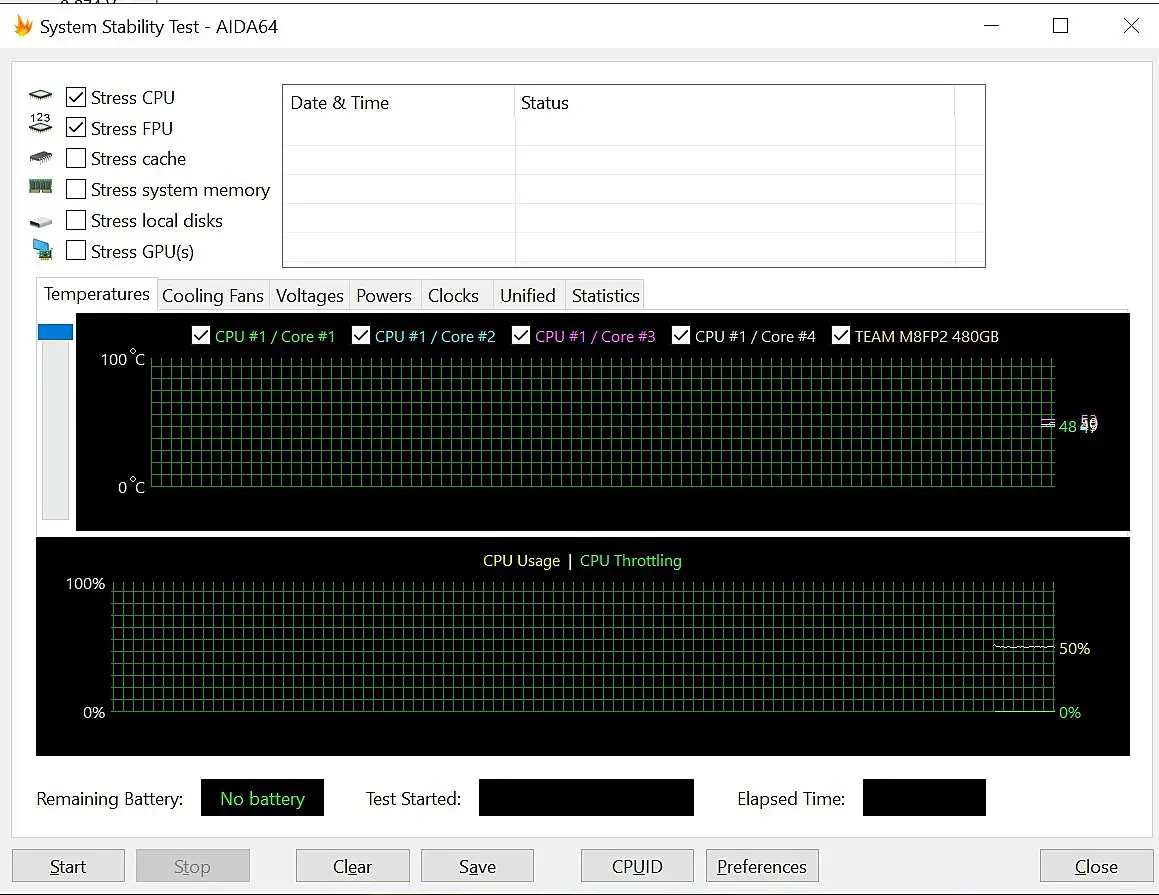
Task: Open the Voltages tab
Action: (310, 296)
